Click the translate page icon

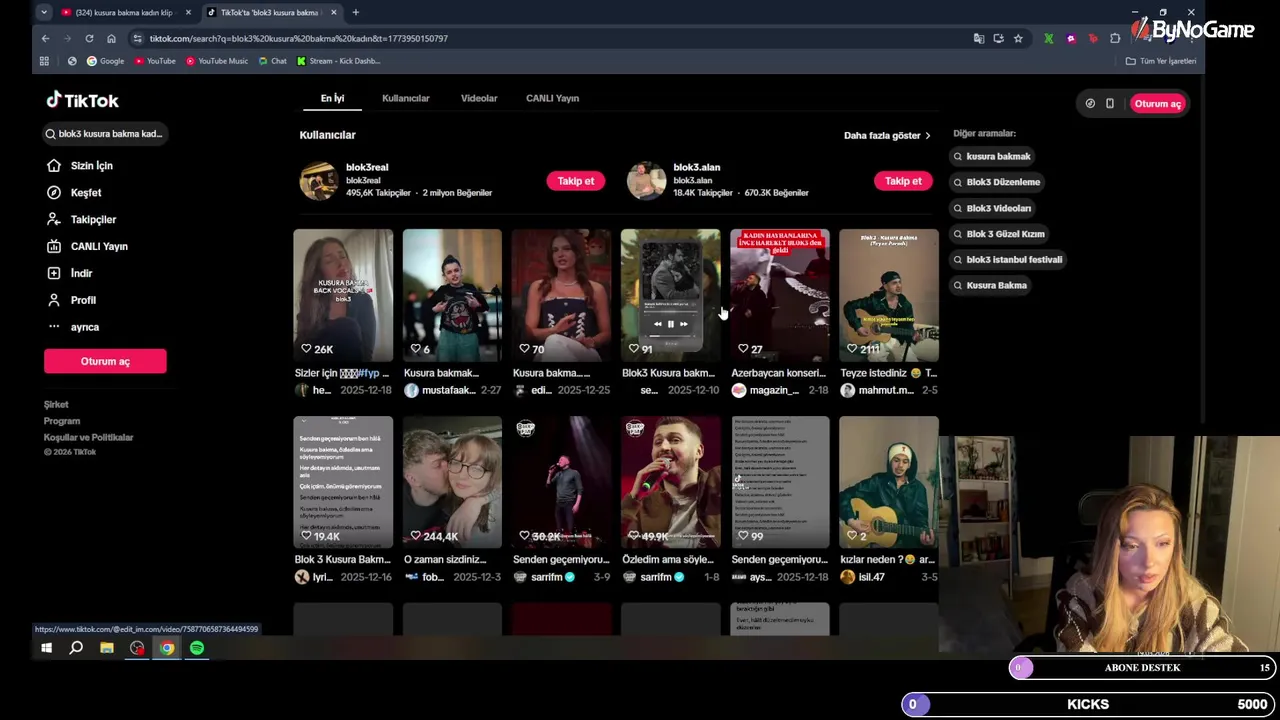979,38
